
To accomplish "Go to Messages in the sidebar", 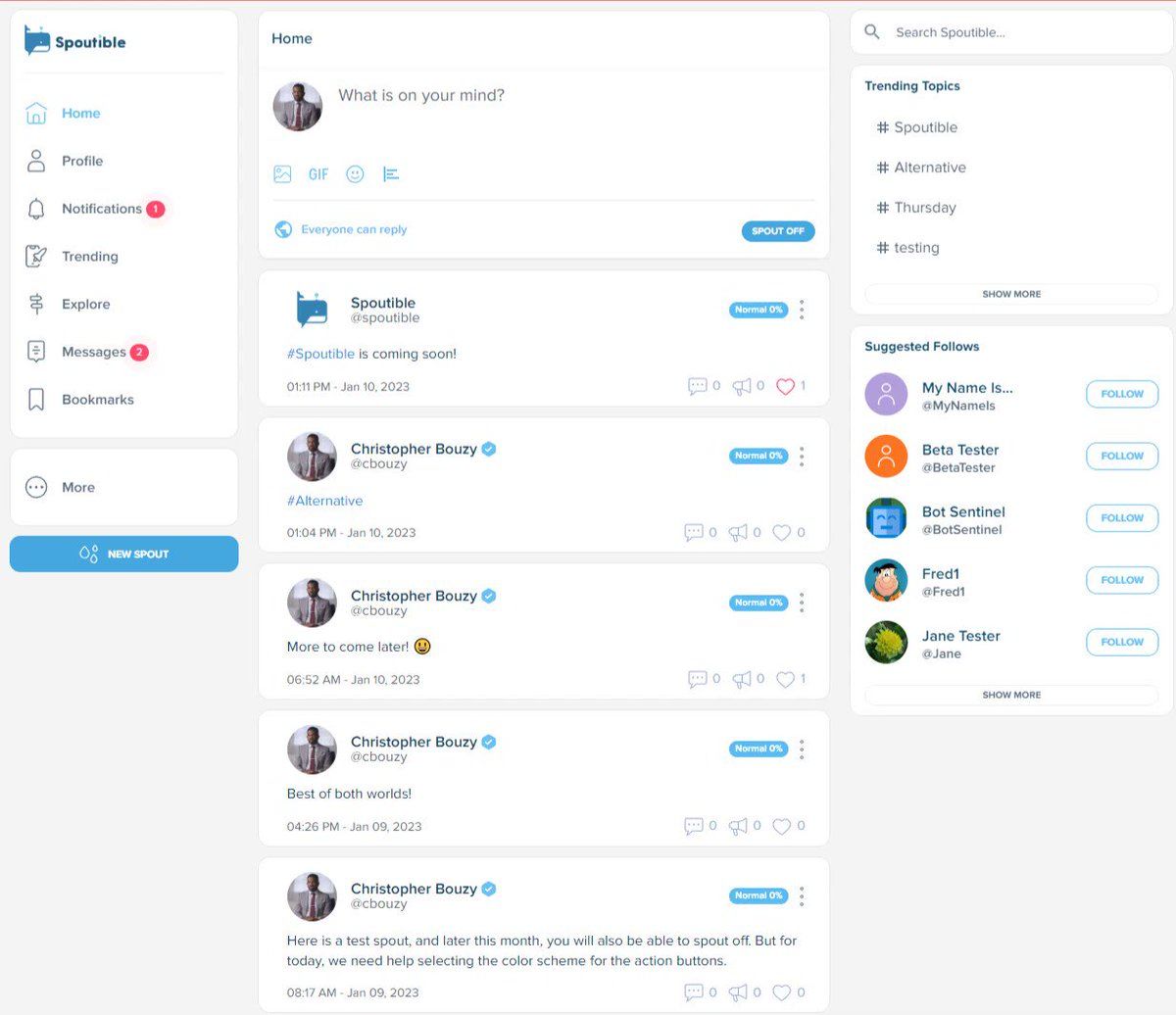I will pos(94,352).
